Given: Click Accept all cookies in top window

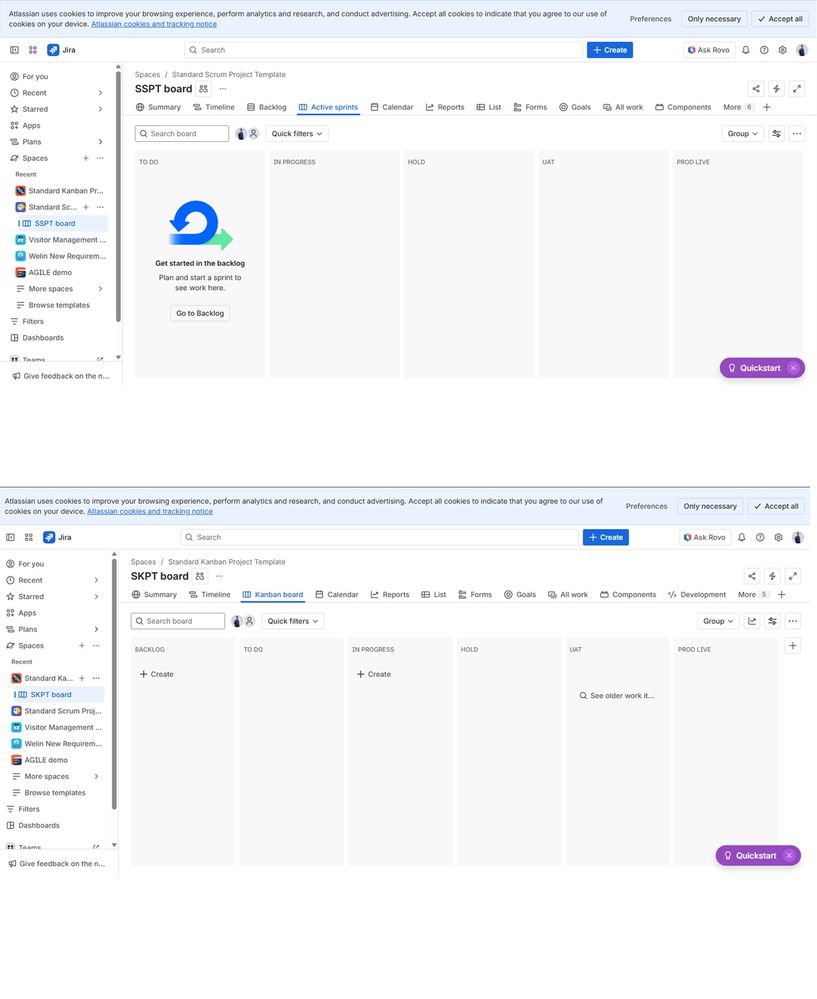Looking at the screenshot, I should pos(780,19).
